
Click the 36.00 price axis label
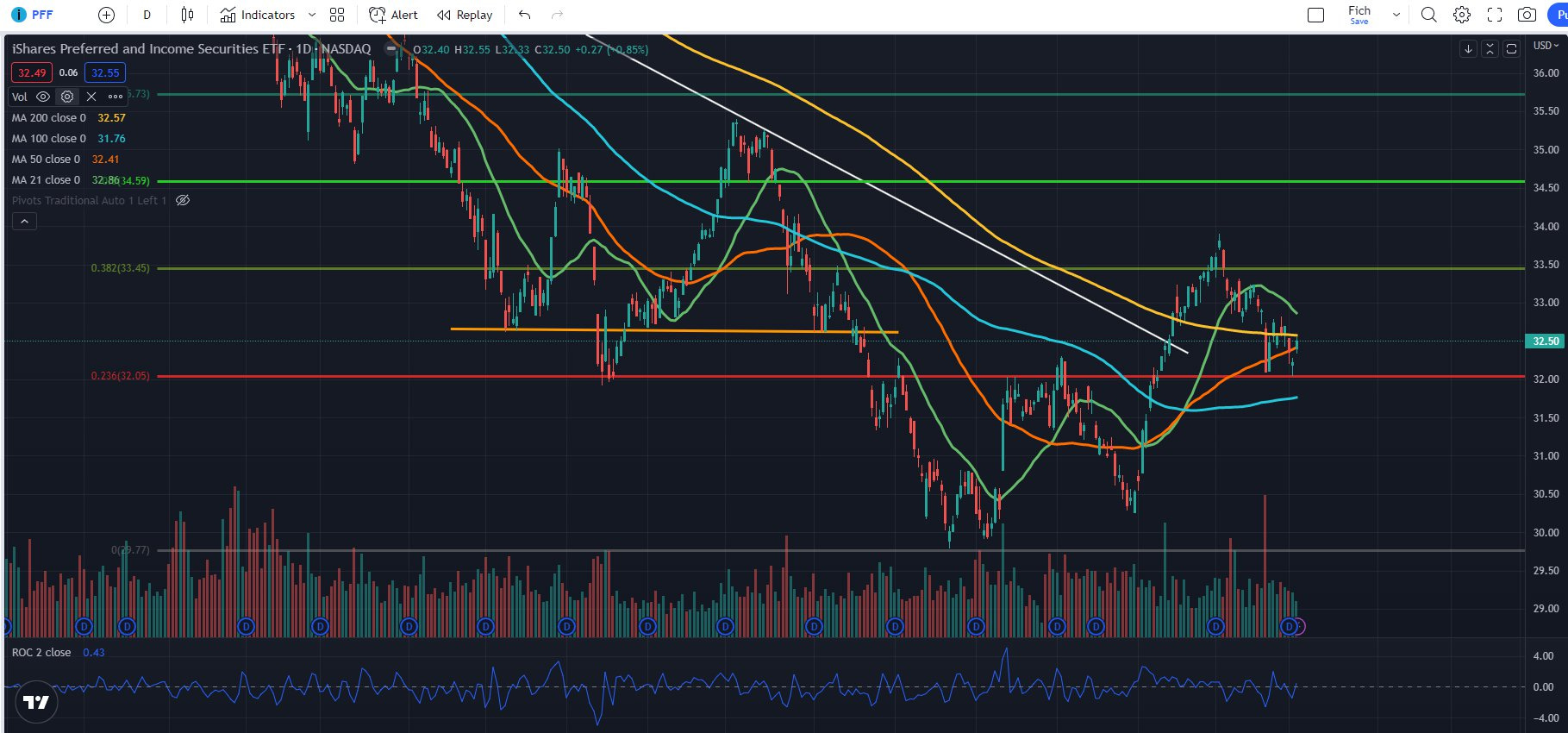(1546, 73)
